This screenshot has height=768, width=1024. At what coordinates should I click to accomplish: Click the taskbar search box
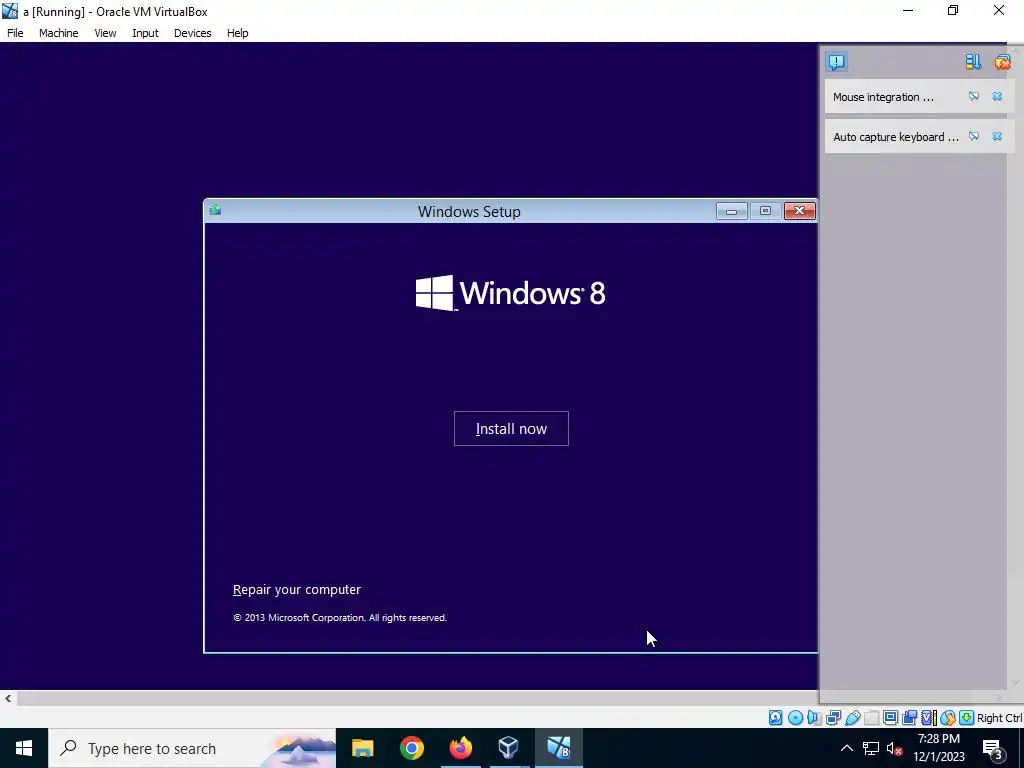[x=191, y=748]
